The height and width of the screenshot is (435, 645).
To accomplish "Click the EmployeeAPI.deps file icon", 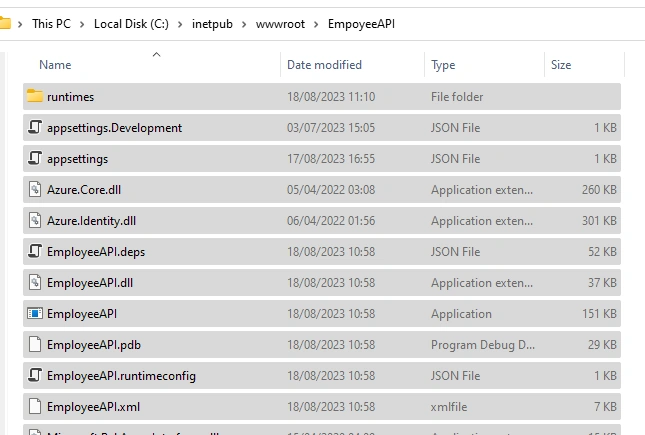I will coord(35,251).
